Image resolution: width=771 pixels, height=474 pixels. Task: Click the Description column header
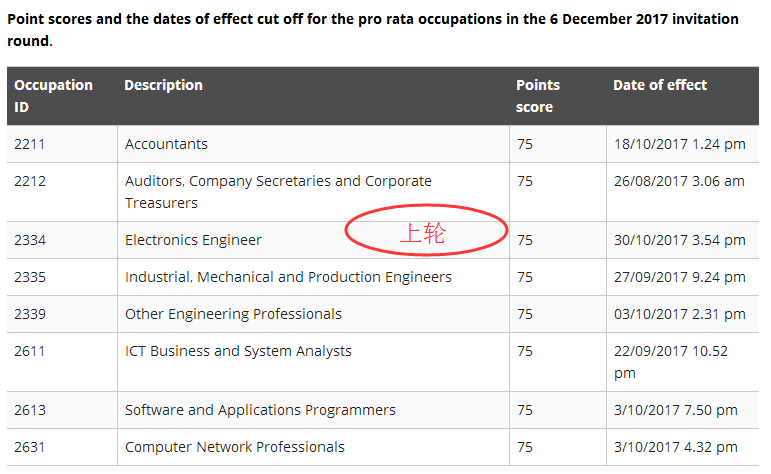pyautogui.click(x=163, y=85)
